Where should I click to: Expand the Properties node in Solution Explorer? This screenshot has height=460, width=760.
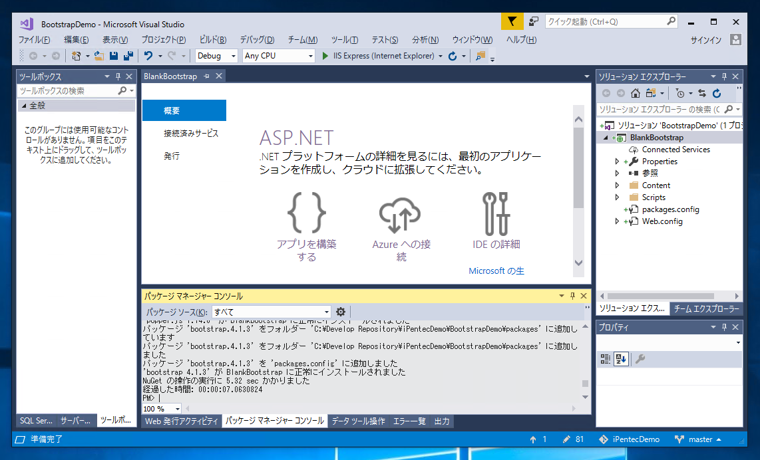617,161
